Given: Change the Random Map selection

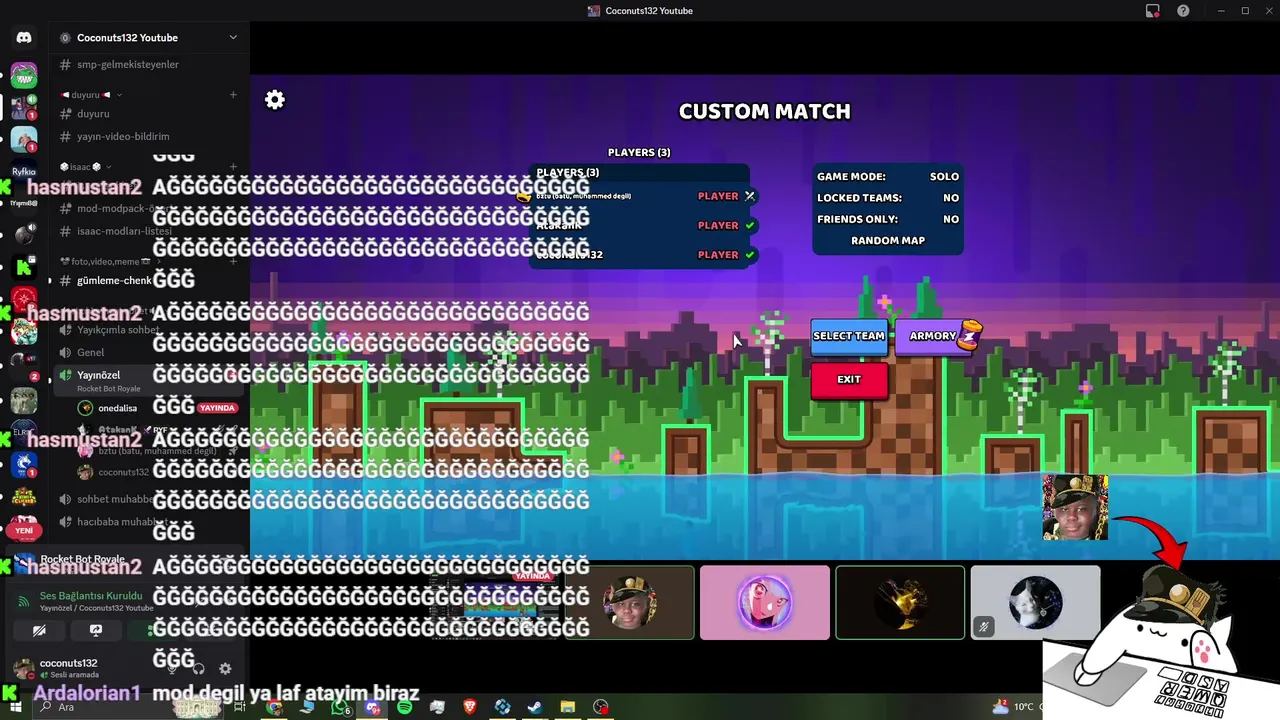Looking at the screenshot, I should [x=888, y=241].
